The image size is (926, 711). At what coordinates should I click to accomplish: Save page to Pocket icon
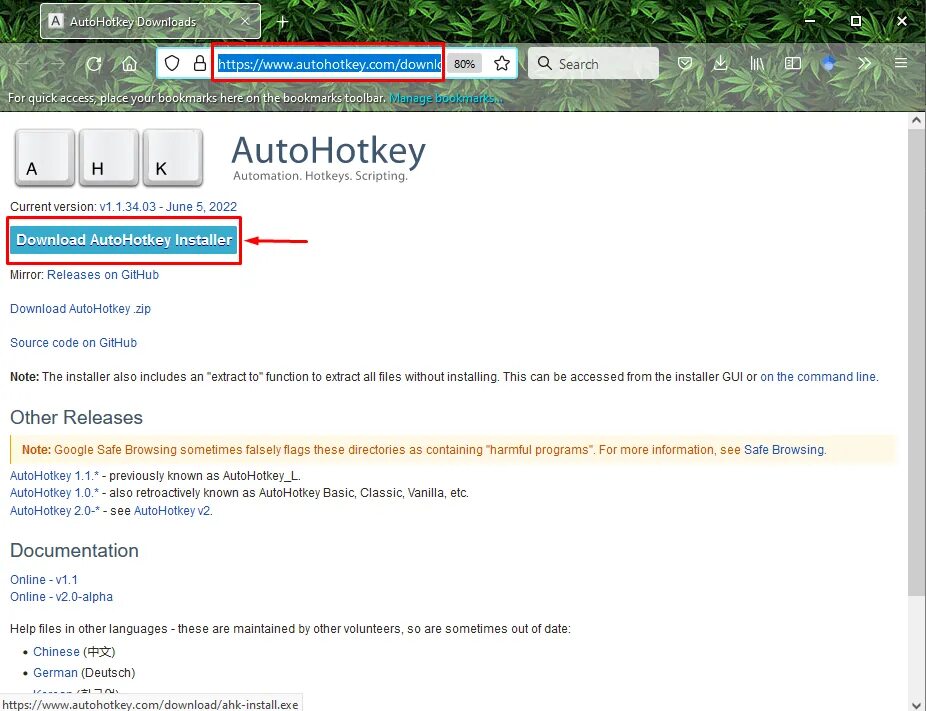pos(685,63)
